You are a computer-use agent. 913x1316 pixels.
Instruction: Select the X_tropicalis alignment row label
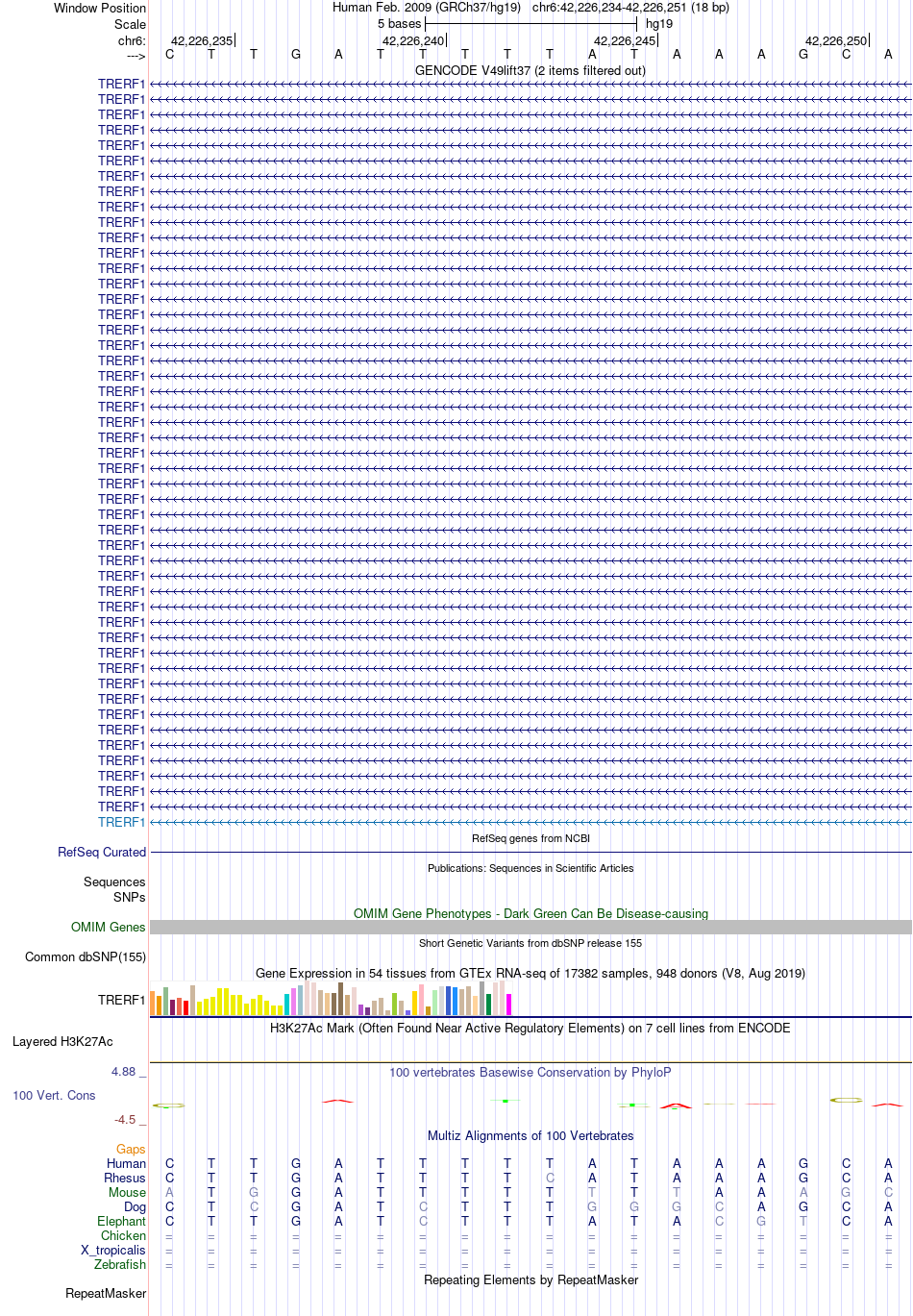click(x=113, y=1250)
